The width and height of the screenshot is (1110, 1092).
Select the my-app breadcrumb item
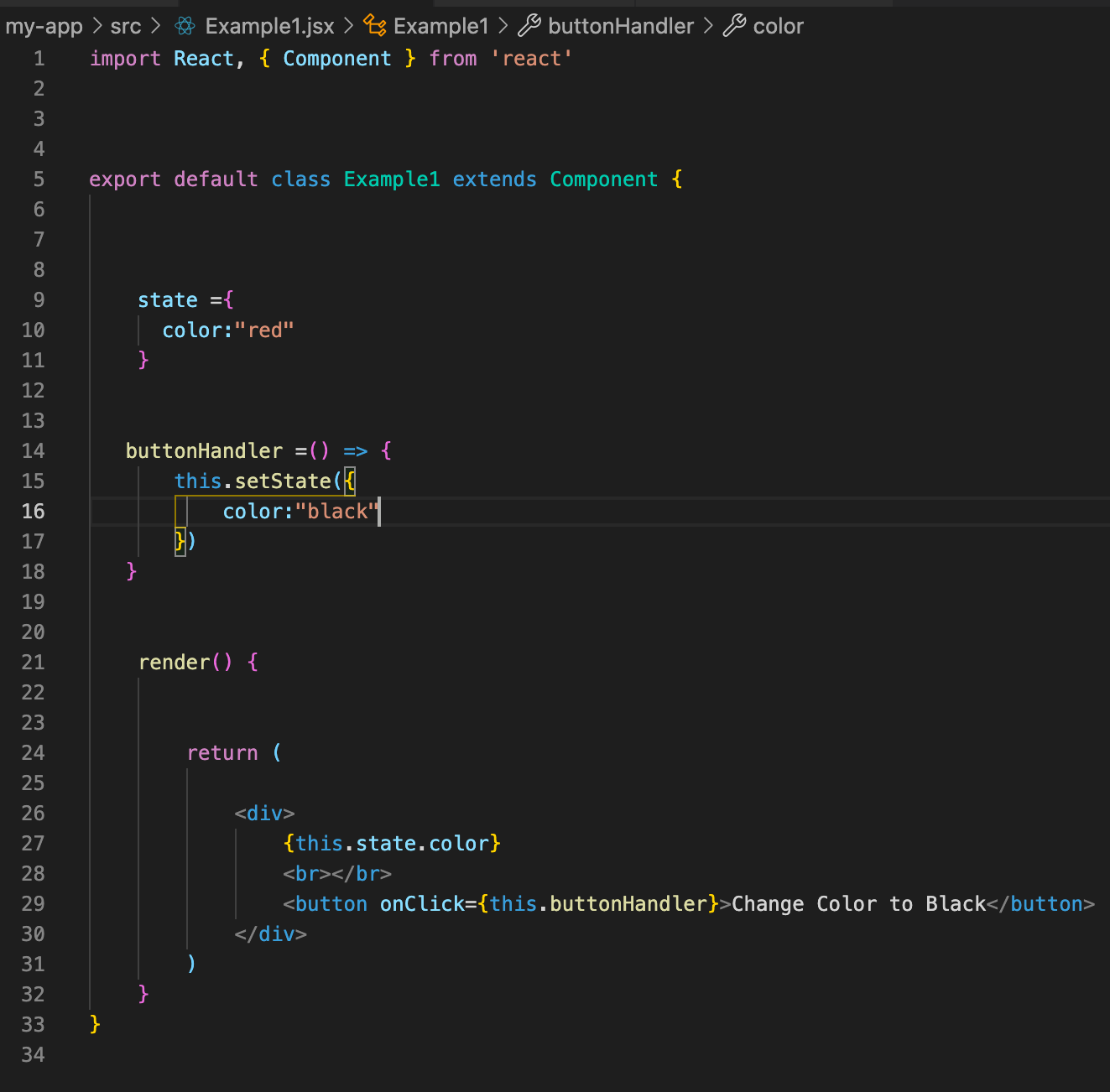click(44, 26)
